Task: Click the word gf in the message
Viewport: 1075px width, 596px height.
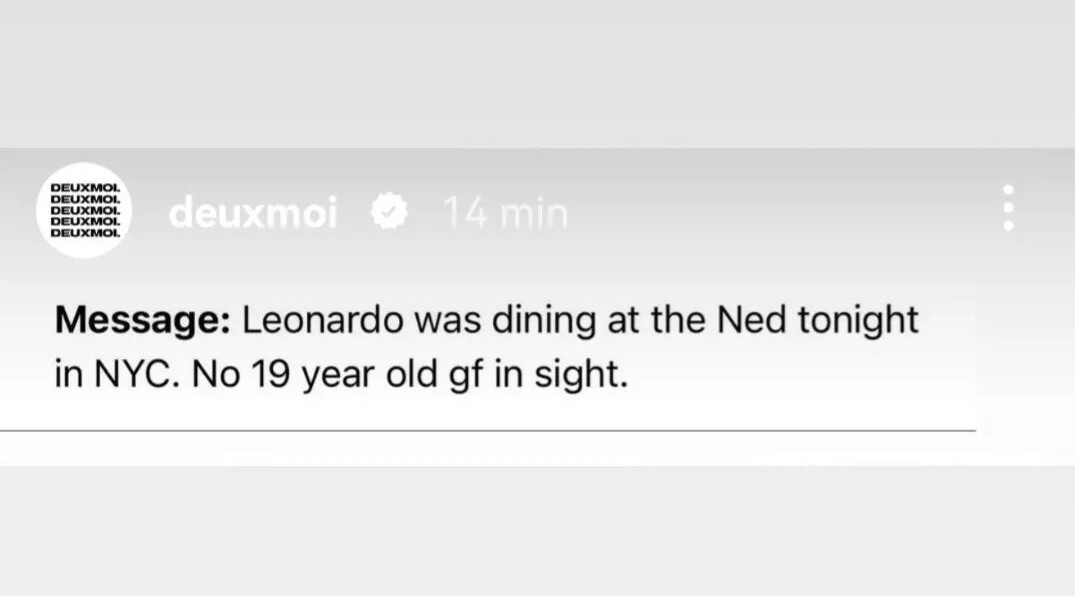Action: click(467, 376)
